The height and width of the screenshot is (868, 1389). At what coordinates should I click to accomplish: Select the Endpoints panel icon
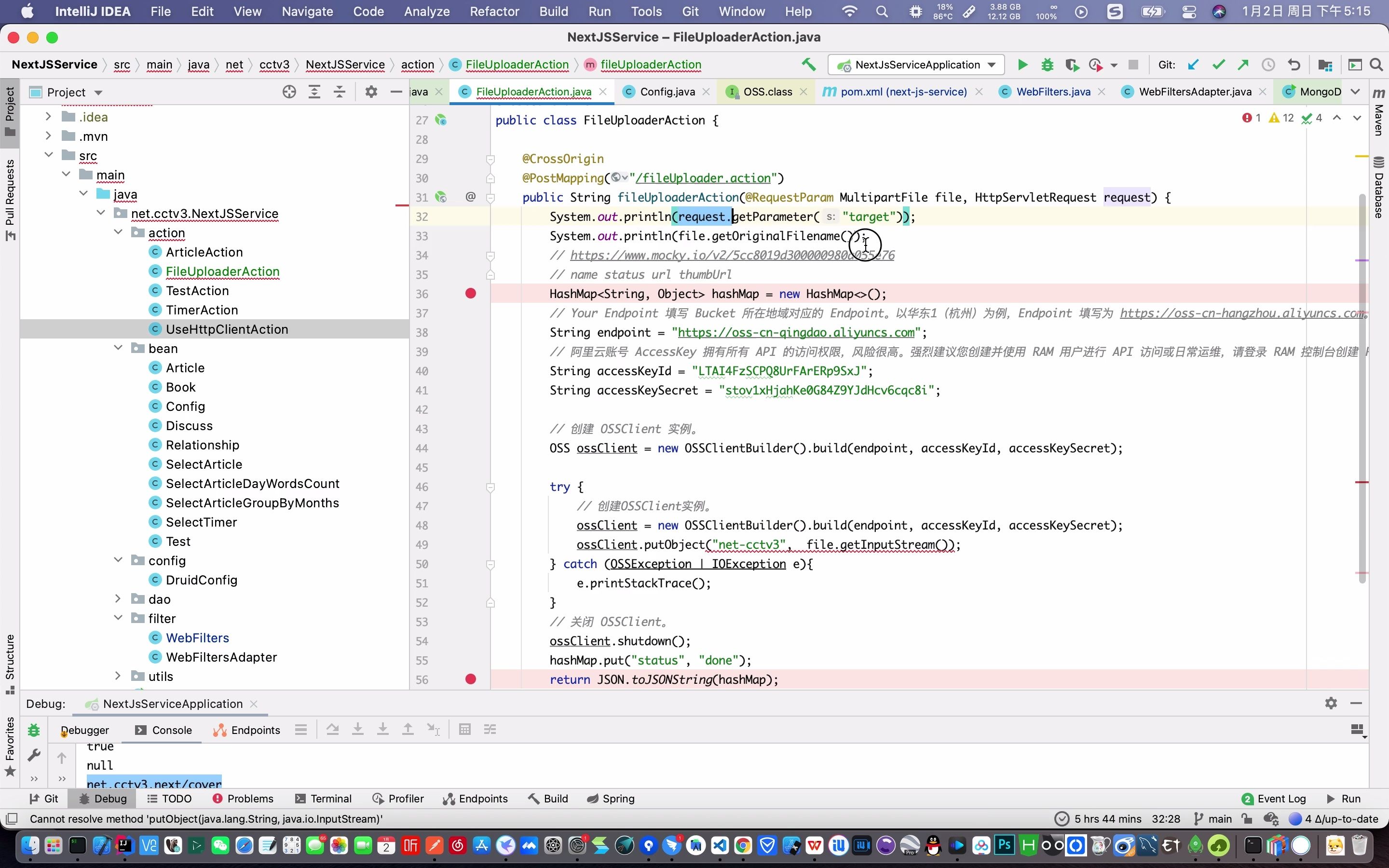pyautogui.click(x=483, y=798)
